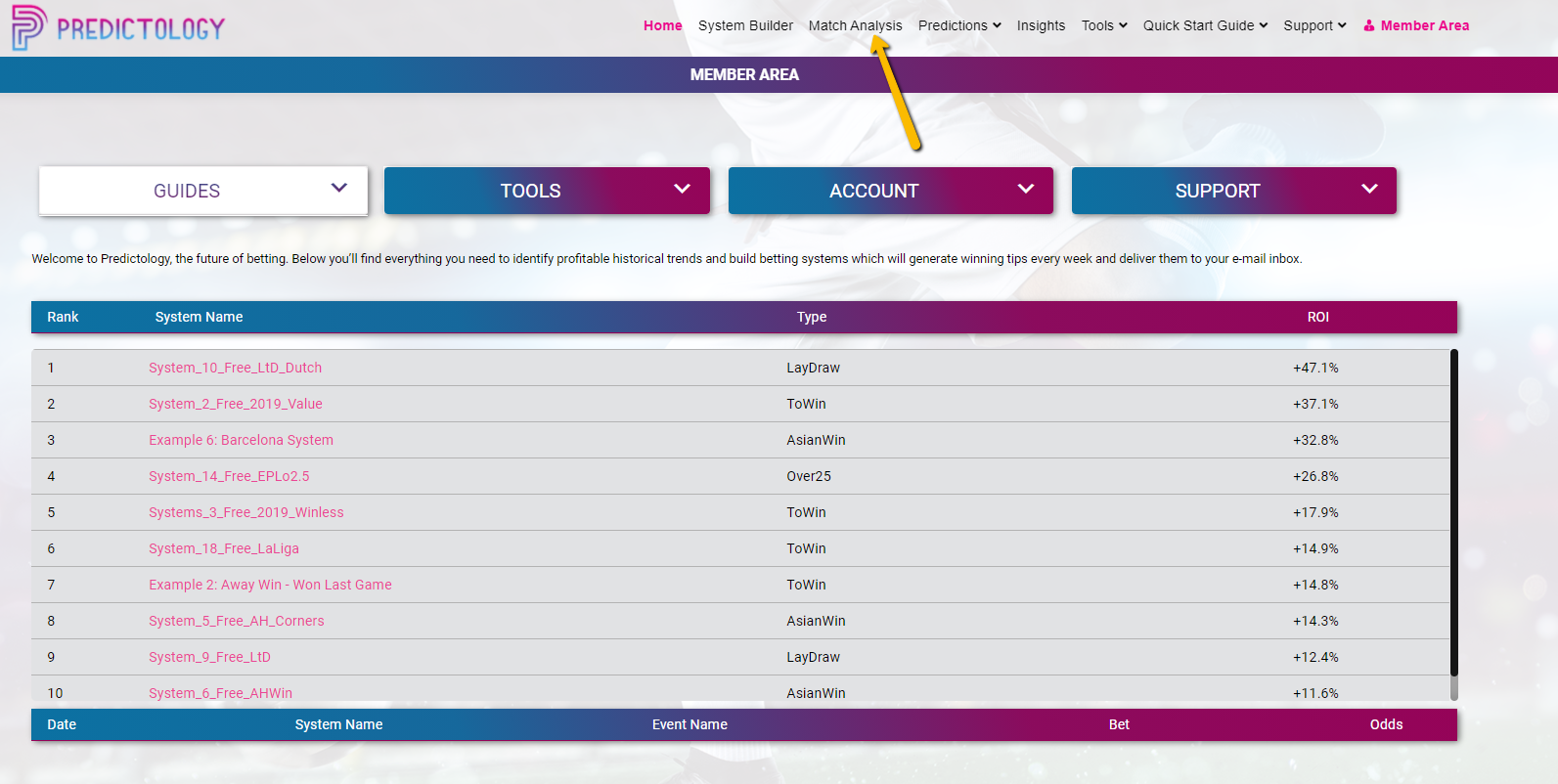Click the ROI column header
The image size is (1558, 784).
(1317, 317)
